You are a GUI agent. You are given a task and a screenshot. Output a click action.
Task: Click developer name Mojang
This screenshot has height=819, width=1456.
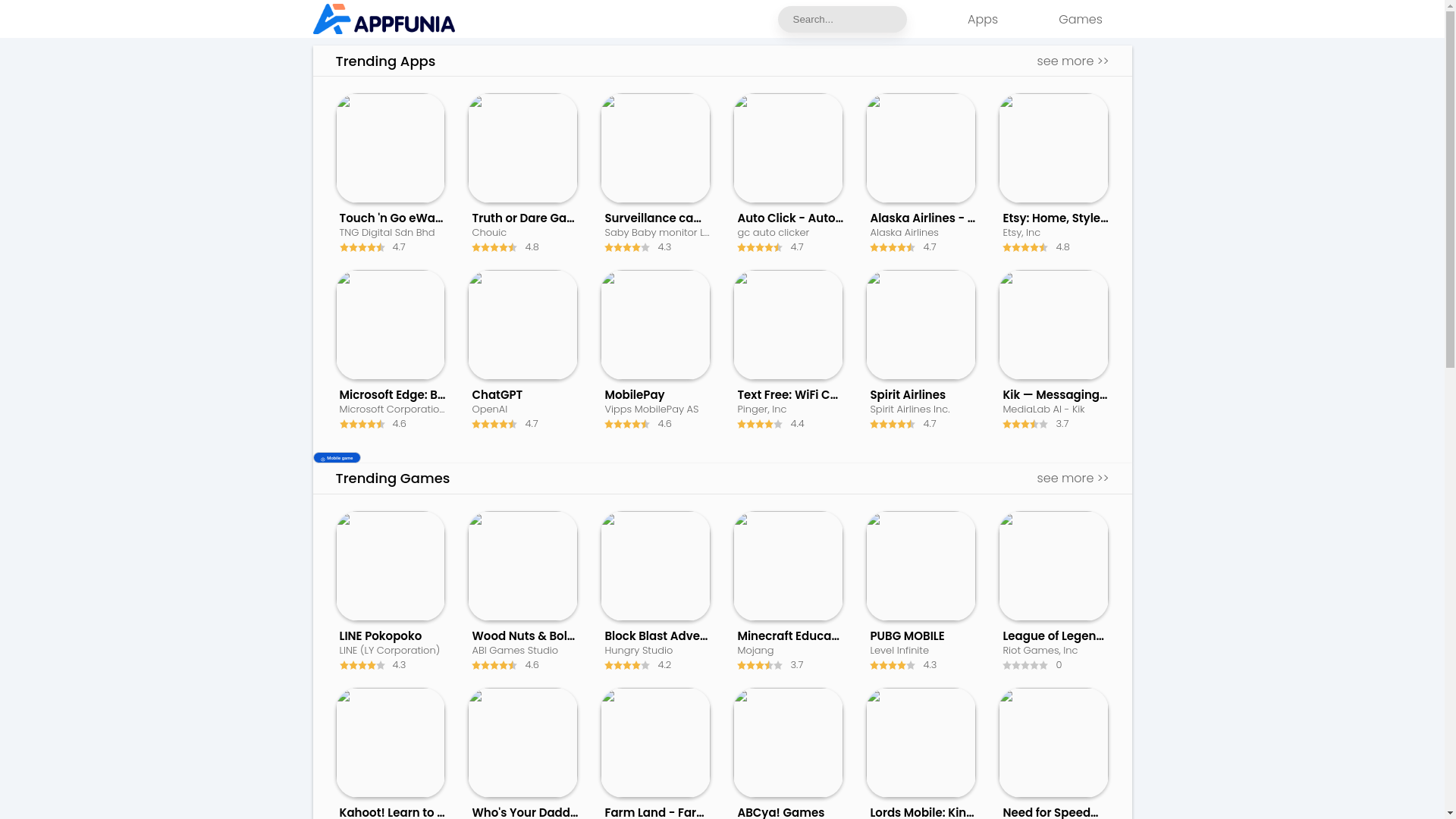click(x=755, y=651)
